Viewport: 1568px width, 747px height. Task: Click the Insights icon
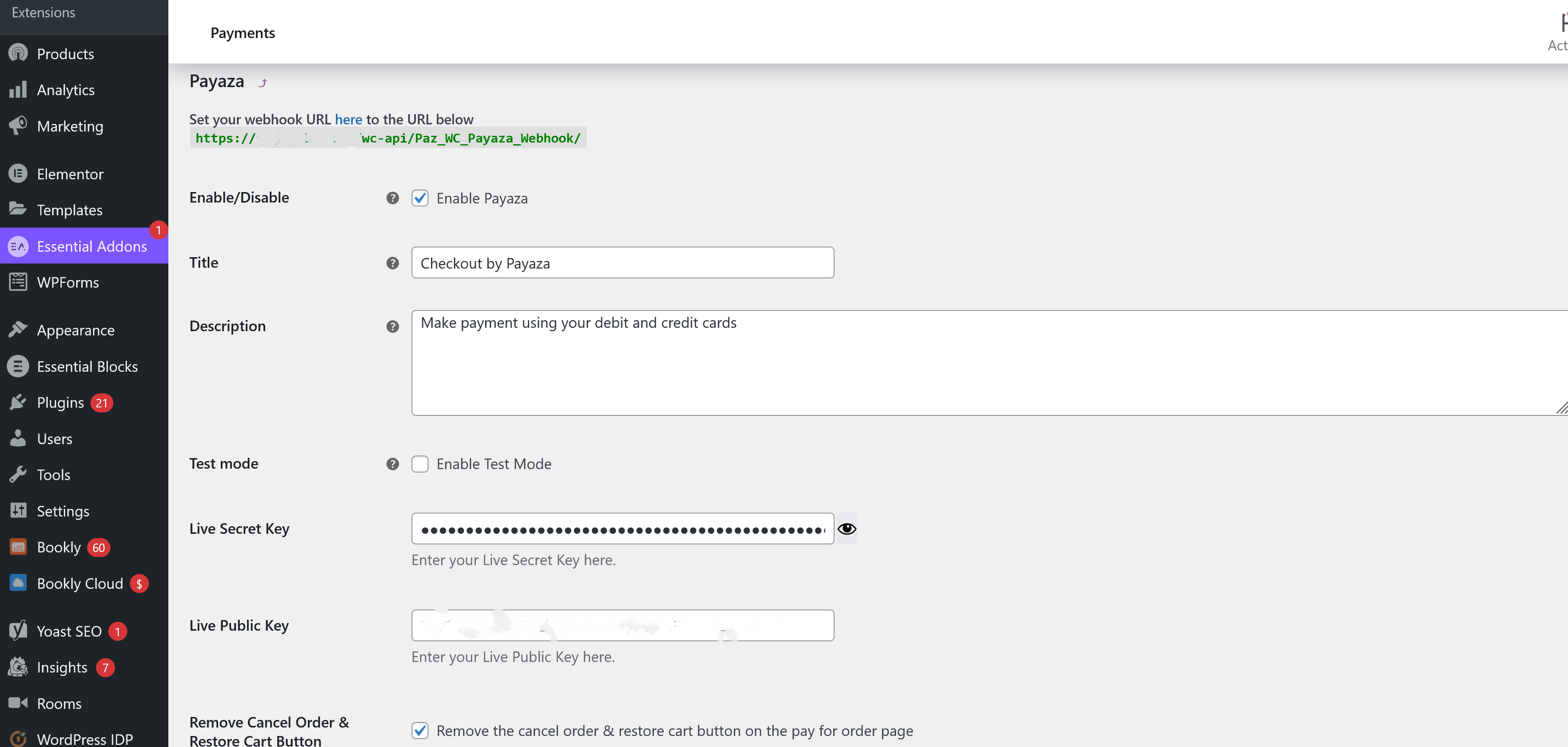[x=18, y=667]
